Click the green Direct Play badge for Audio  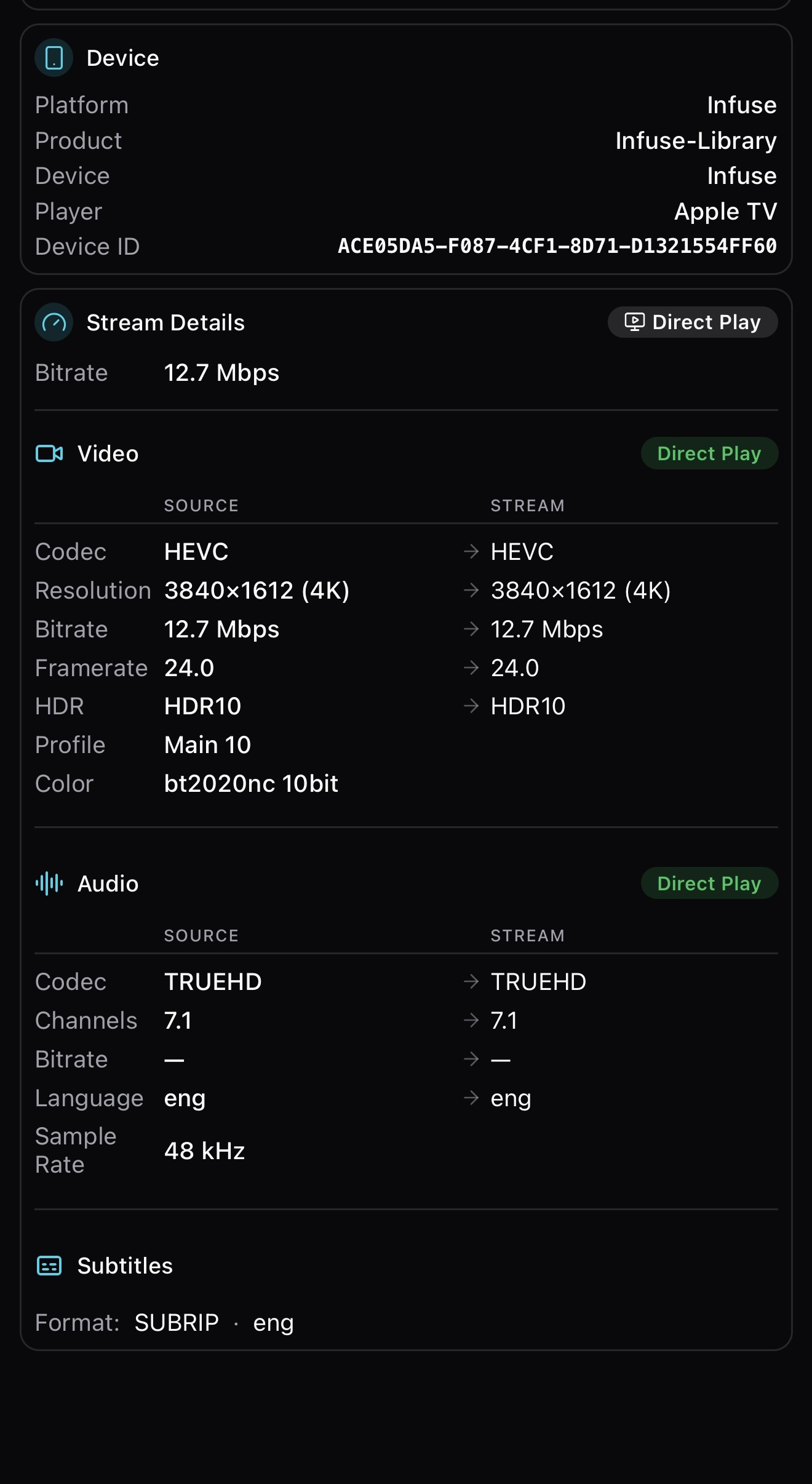pyautogui.click(x=709, y=884)
